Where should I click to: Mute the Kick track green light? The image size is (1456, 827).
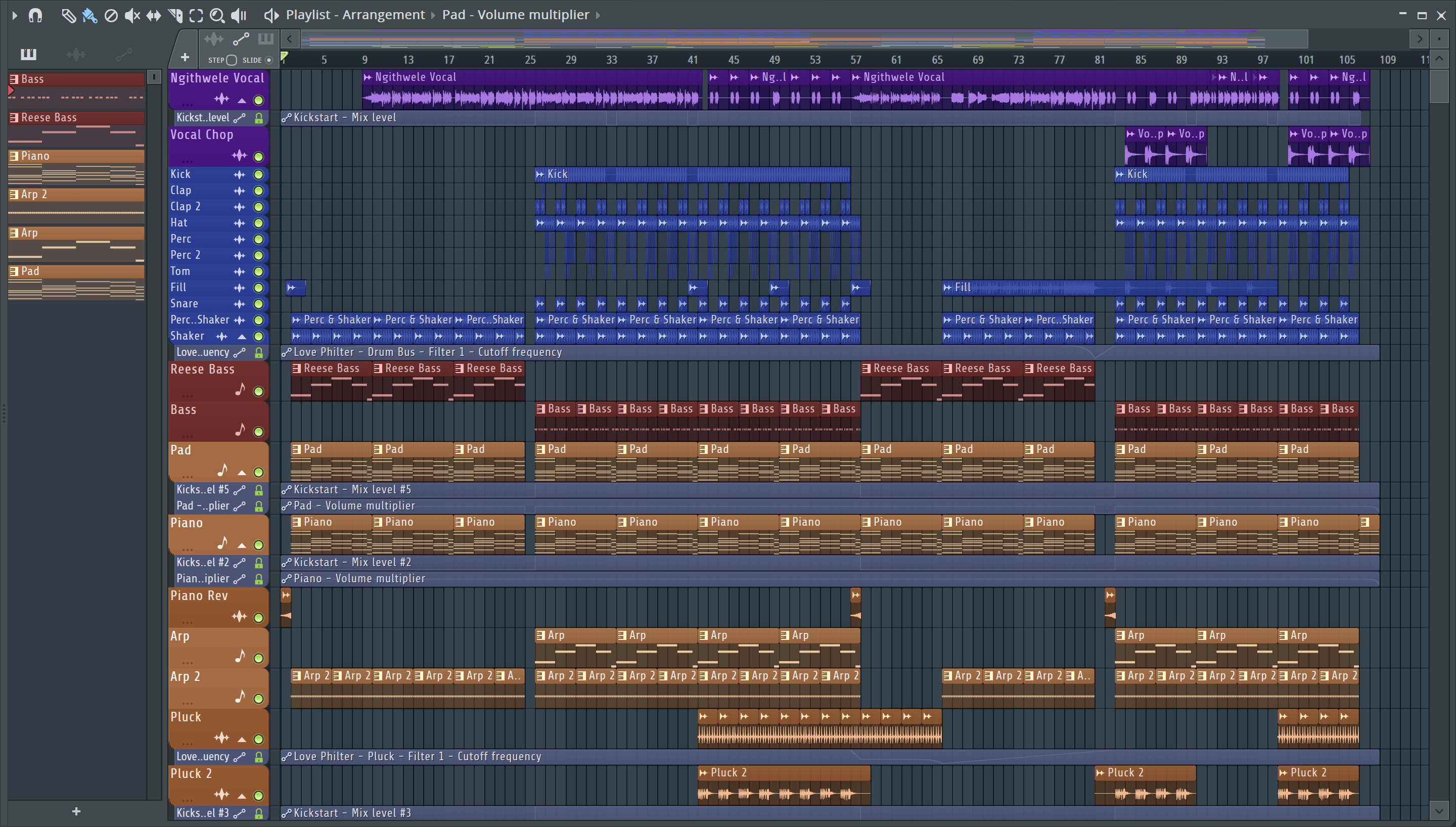click(x=258, y=174)
